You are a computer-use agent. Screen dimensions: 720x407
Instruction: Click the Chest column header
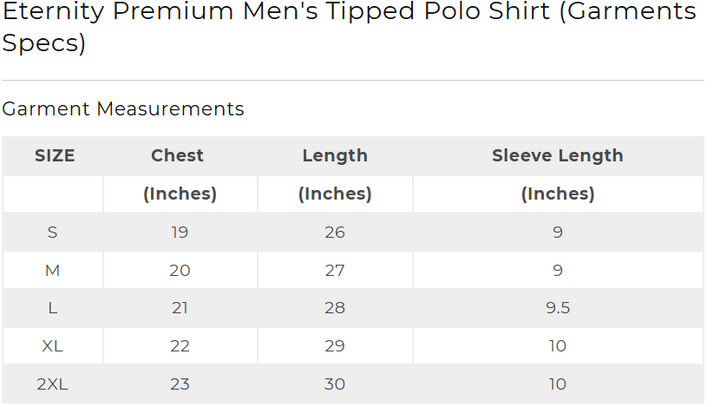(177, 156)
